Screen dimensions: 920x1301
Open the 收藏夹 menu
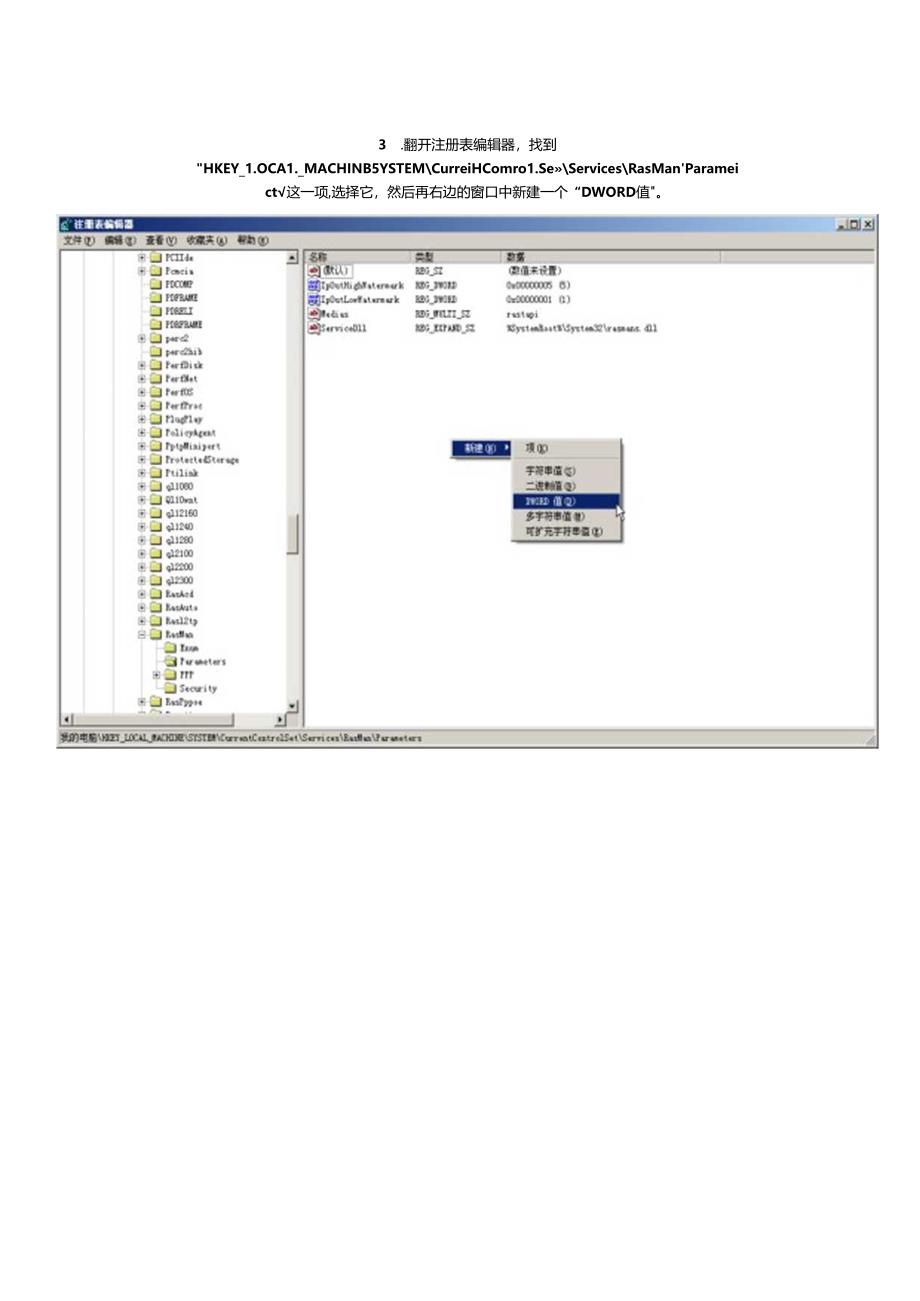[206, 241]
